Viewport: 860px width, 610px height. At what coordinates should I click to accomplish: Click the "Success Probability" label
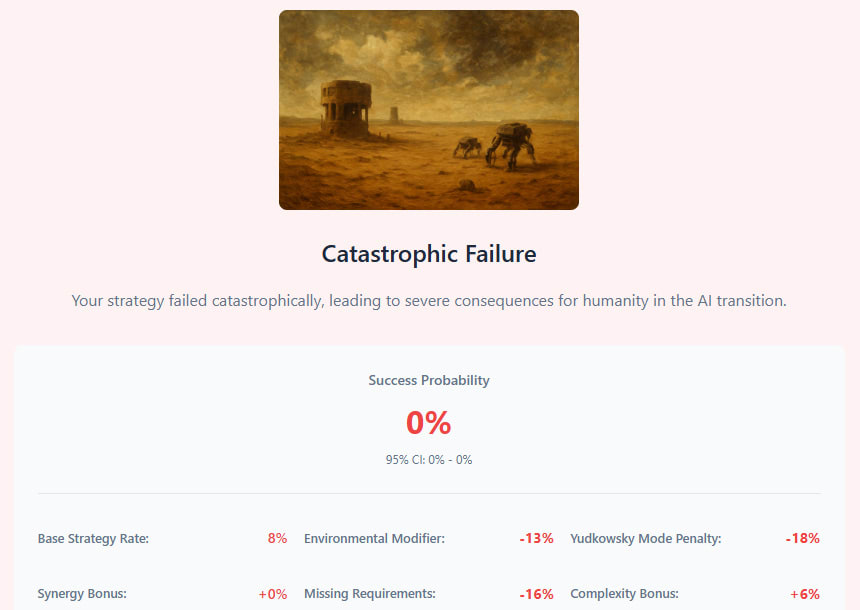pos(428,380)
